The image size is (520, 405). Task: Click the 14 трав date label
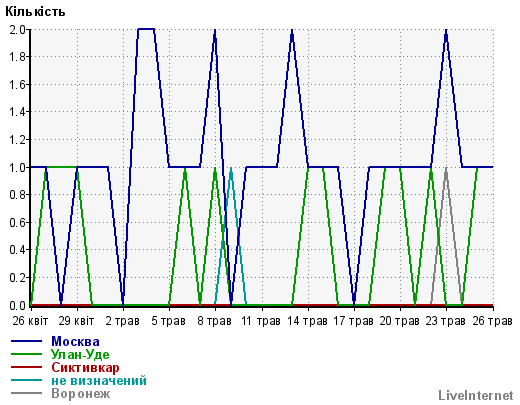[307, 321]
